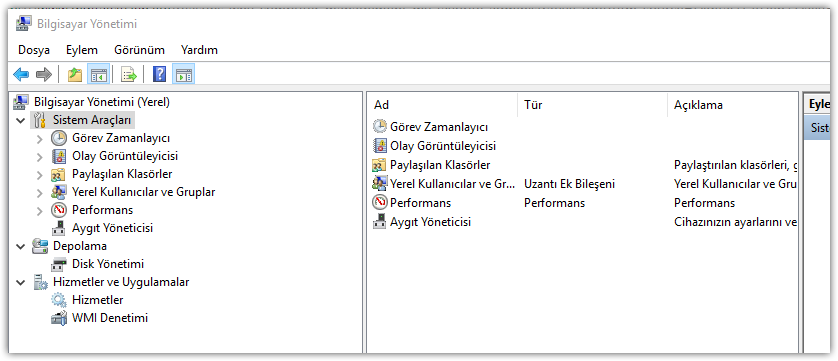Open the Görünüm menu
Screen dimensions: 838x361
(x=139, y=50)
